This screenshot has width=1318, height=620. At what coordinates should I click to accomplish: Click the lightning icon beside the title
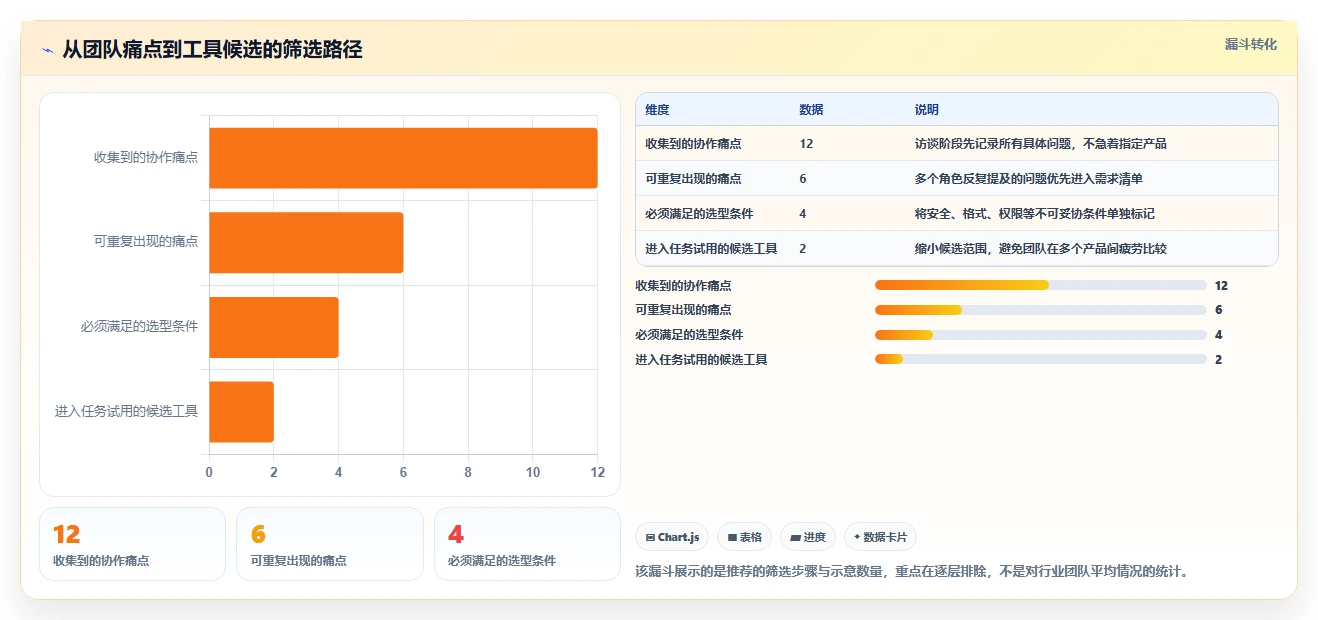pos(47,50)
